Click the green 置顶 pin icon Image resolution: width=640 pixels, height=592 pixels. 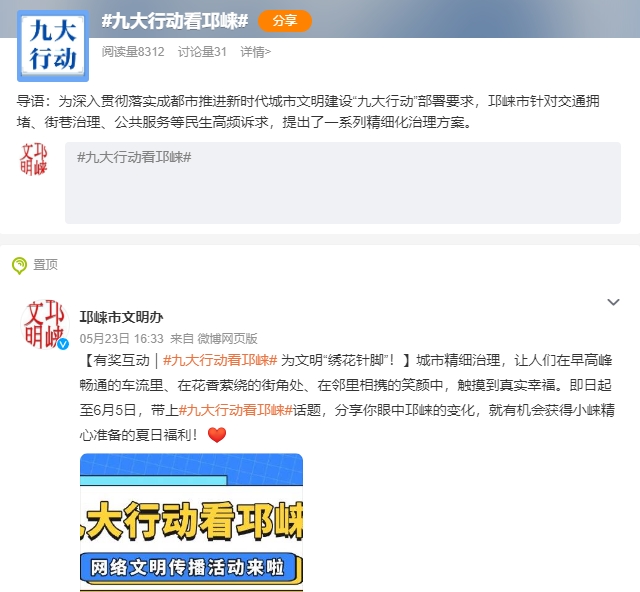[x=19, y=265]
